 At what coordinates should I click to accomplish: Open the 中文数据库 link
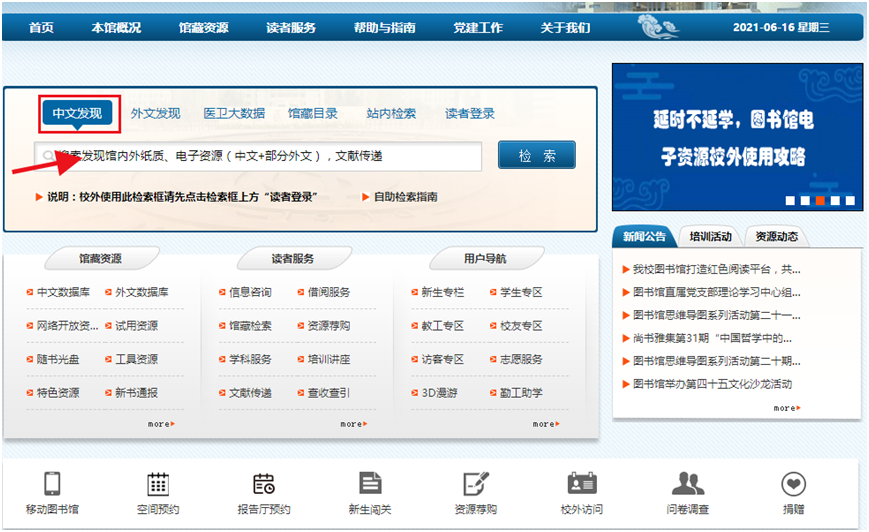click(x=63, y=292)
